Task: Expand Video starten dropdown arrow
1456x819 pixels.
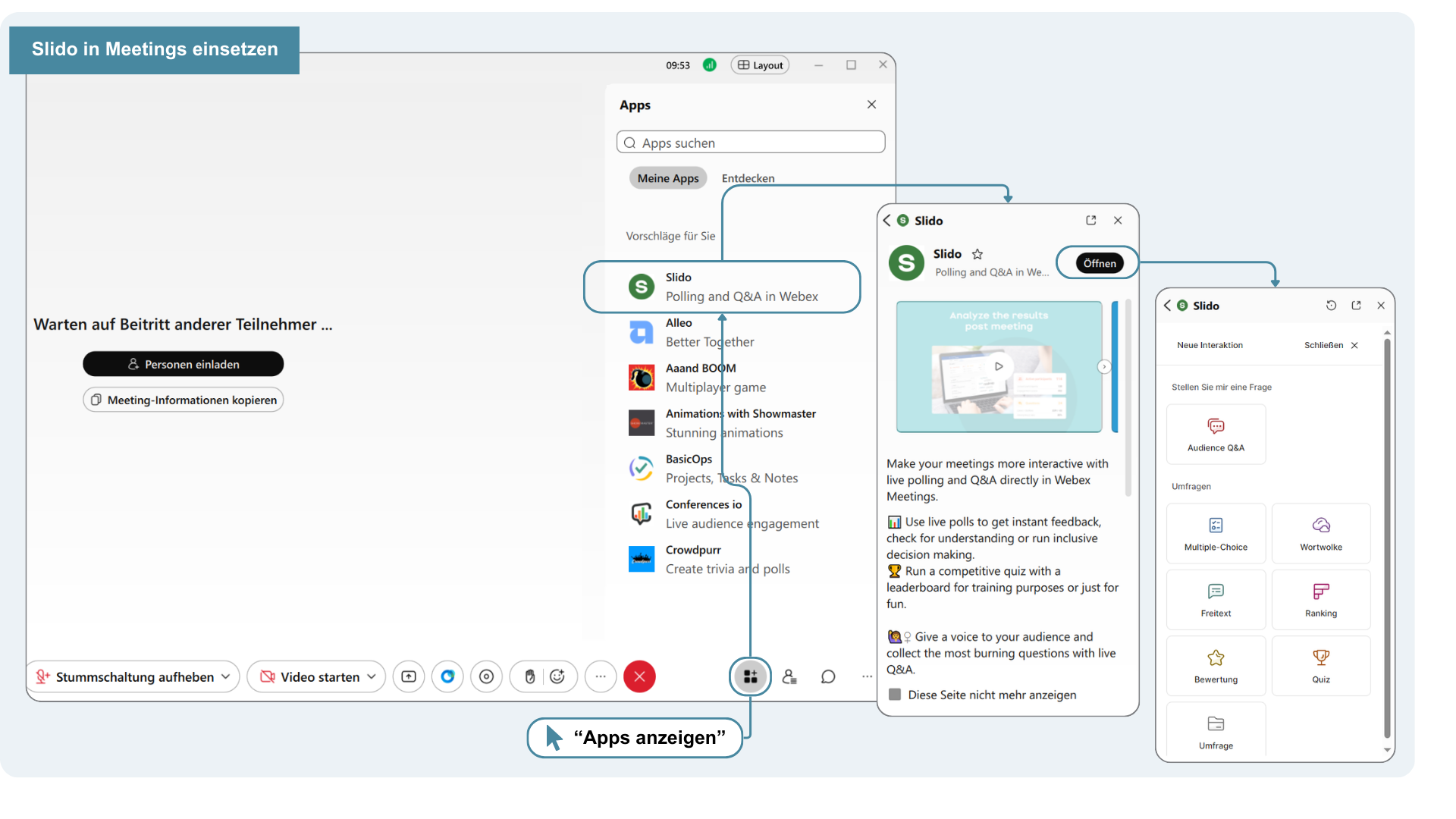Action: coord(372,676)
